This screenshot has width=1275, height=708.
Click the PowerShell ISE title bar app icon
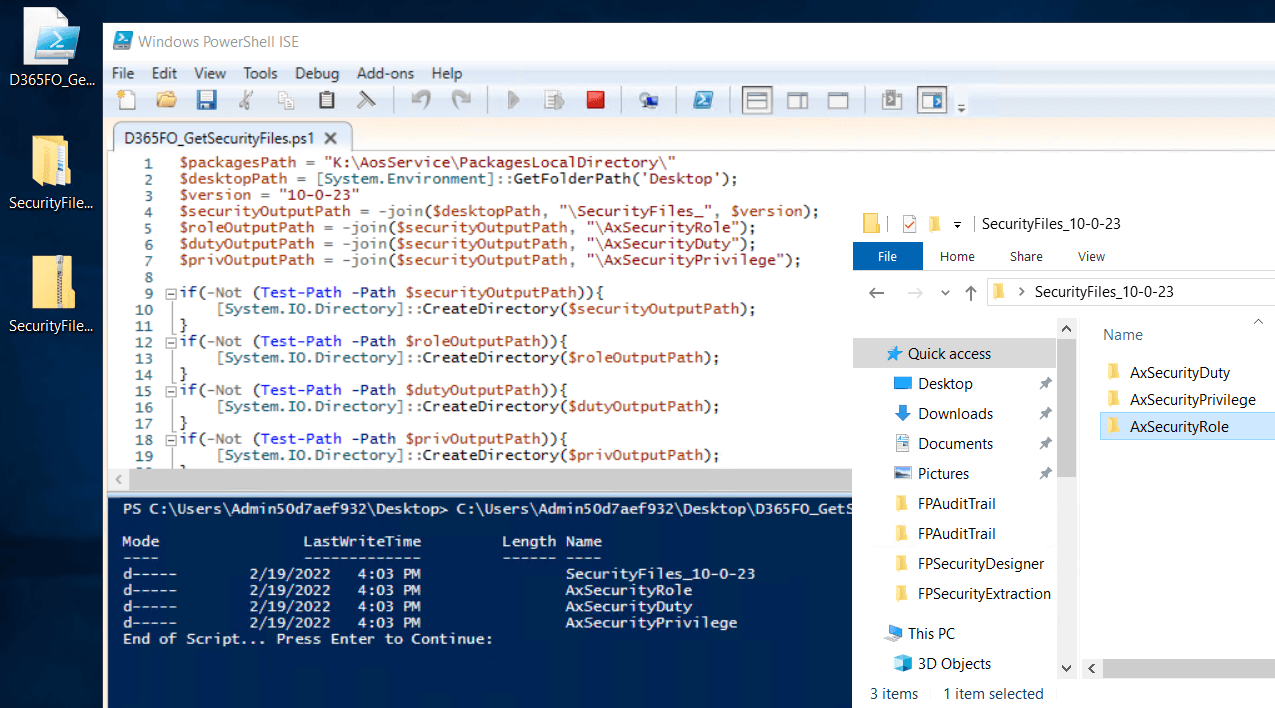124,41
